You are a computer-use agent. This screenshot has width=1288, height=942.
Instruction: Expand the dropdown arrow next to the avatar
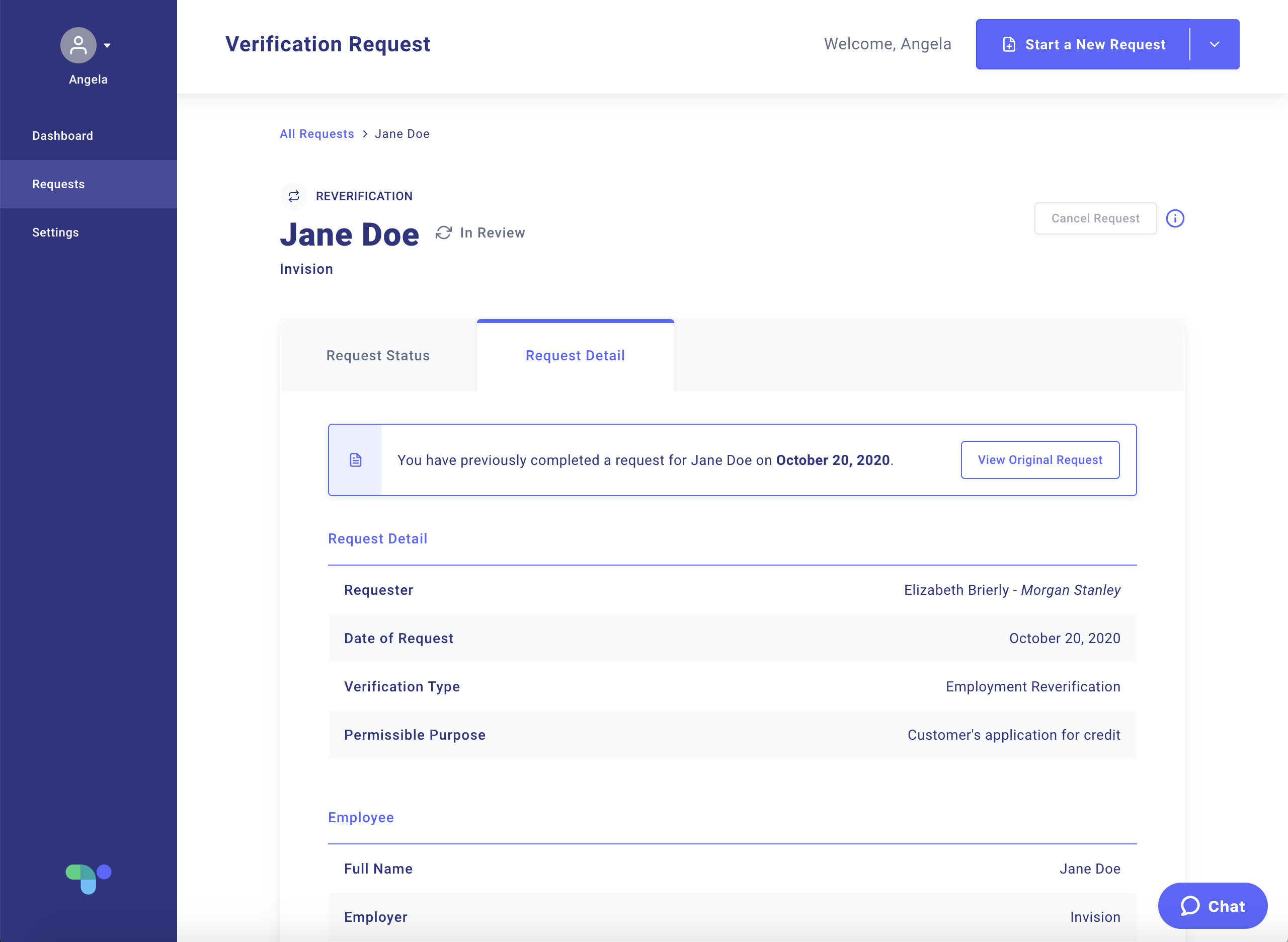108,45
